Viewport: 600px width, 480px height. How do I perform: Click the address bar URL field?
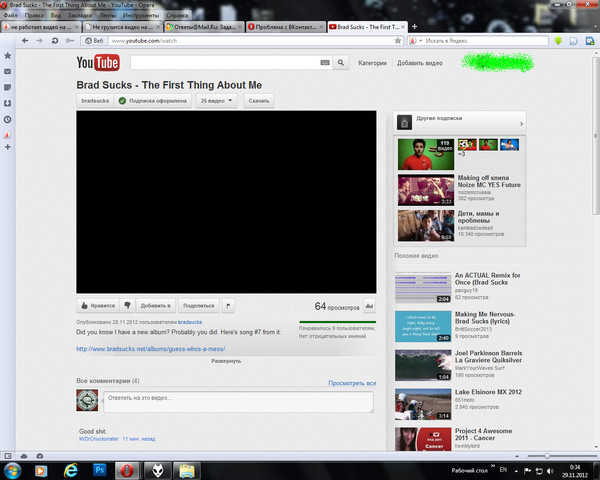[251, 41]
